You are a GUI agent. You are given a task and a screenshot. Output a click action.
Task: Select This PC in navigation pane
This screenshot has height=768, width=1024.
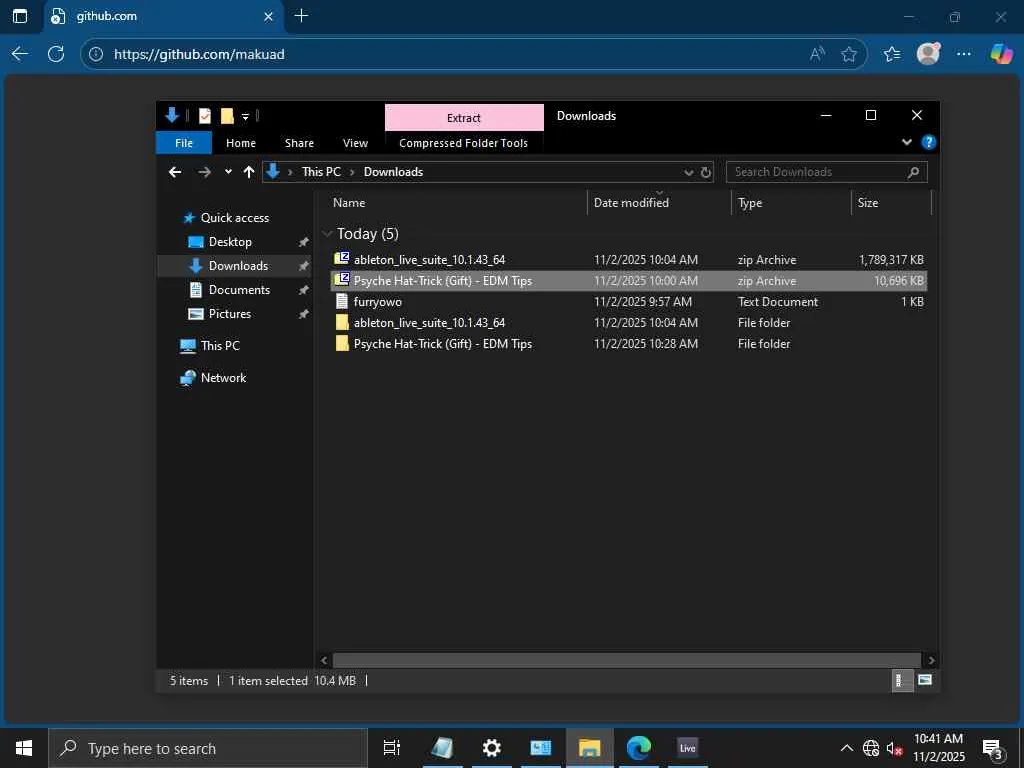[x=210, y=345]
